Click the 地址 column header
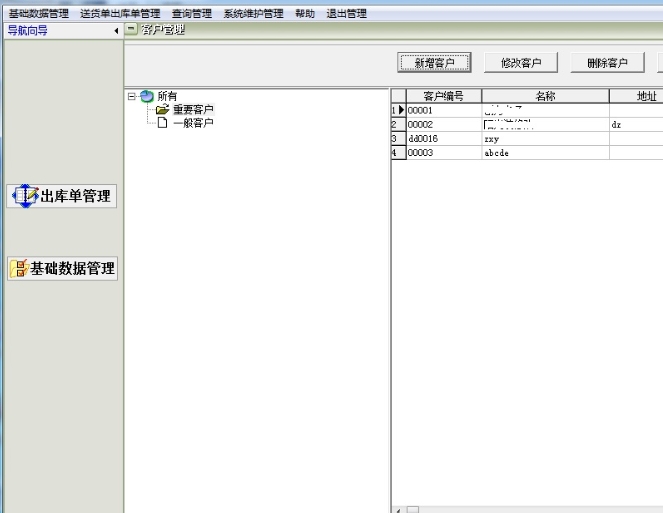 click(x=636, y=96)
